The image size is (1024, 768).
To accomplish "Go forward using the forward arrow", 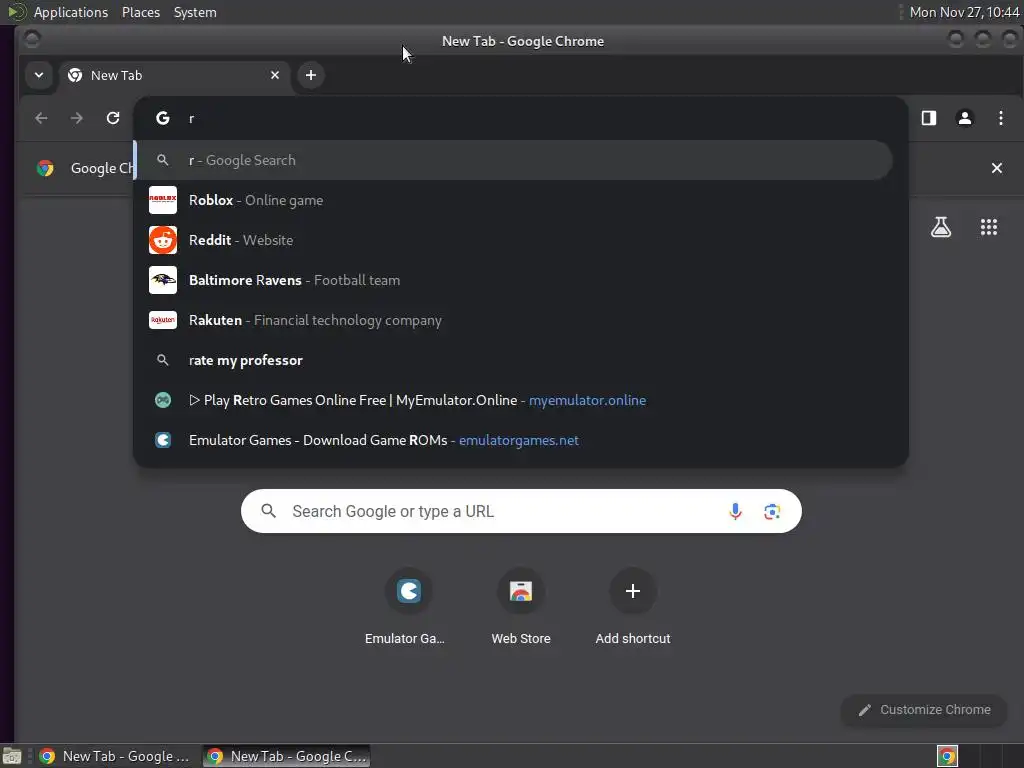I will (x=76, y=118).
